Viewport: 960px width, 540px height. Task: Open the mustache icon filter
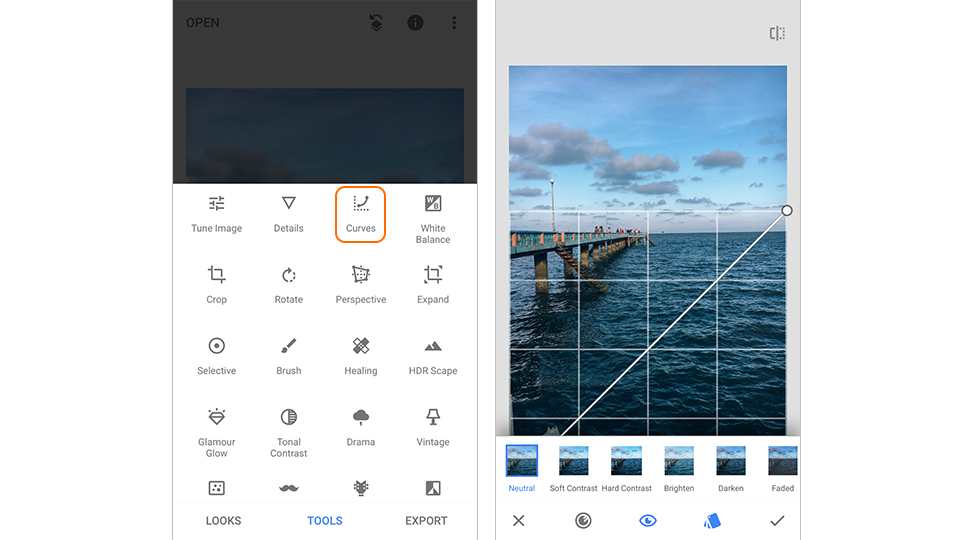[x=288, y=488]
